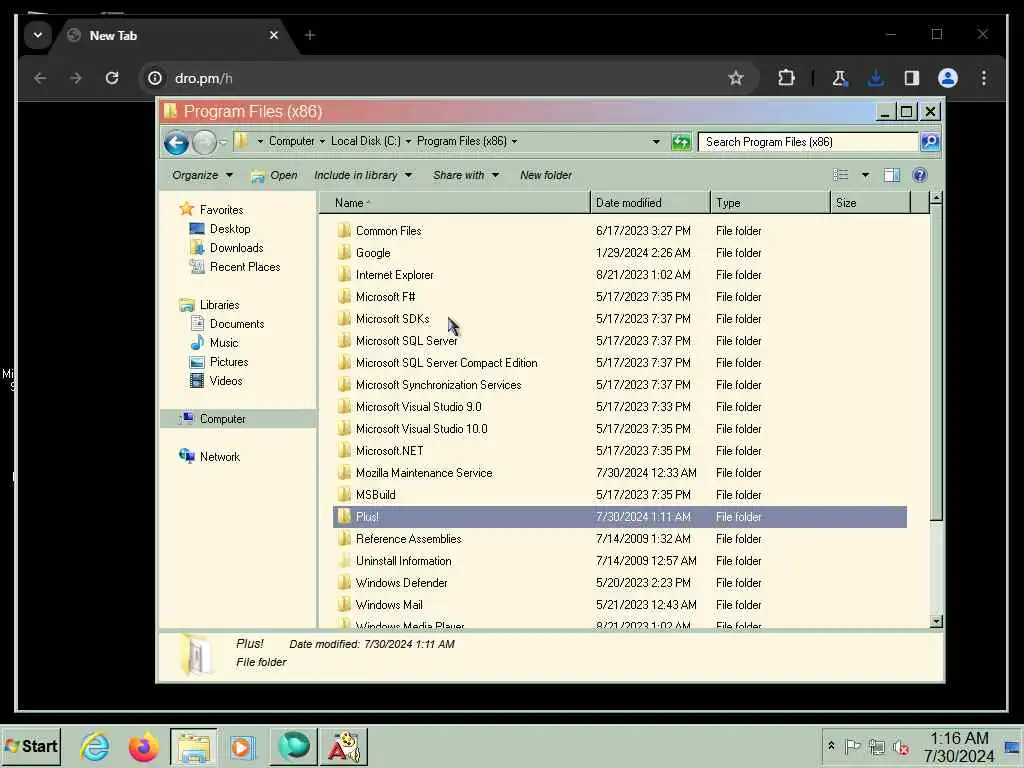Screen dimensions: 1024x768
Task: Open the Chrome Labs flask icon
Action: pos(840,78)
